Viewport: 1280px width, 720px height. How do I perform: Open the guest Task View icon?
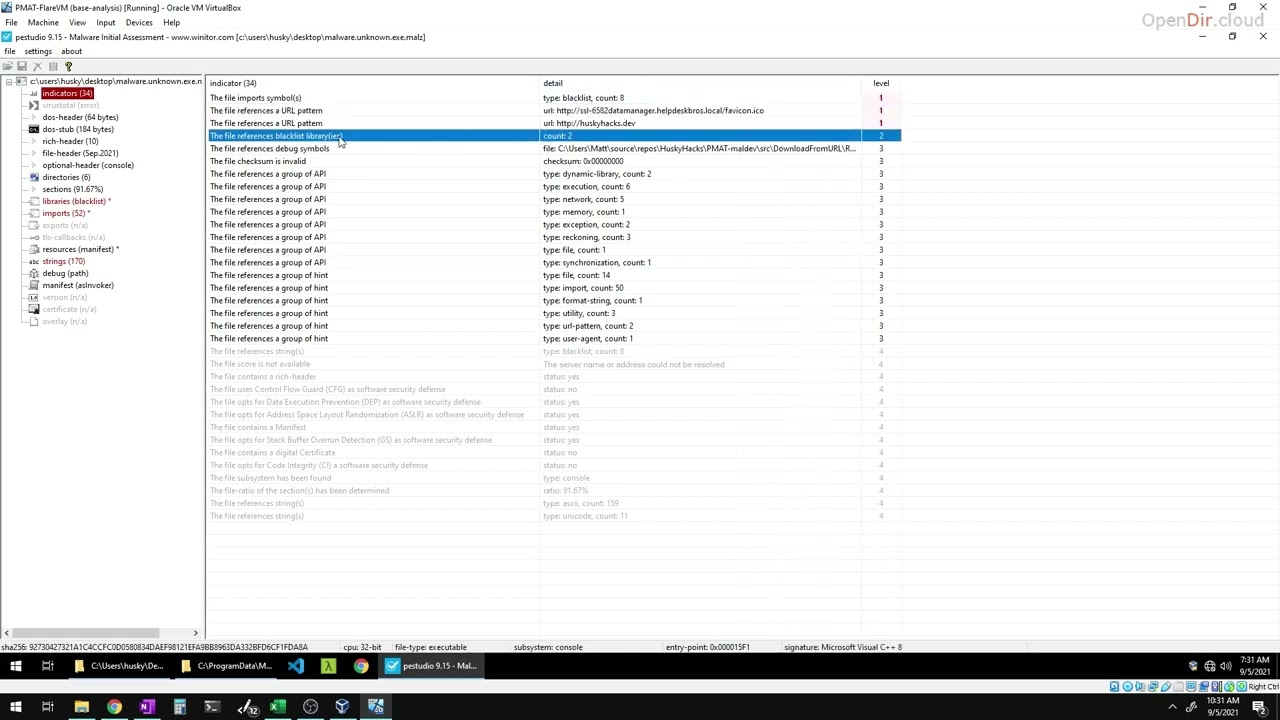tap(47, 666)
